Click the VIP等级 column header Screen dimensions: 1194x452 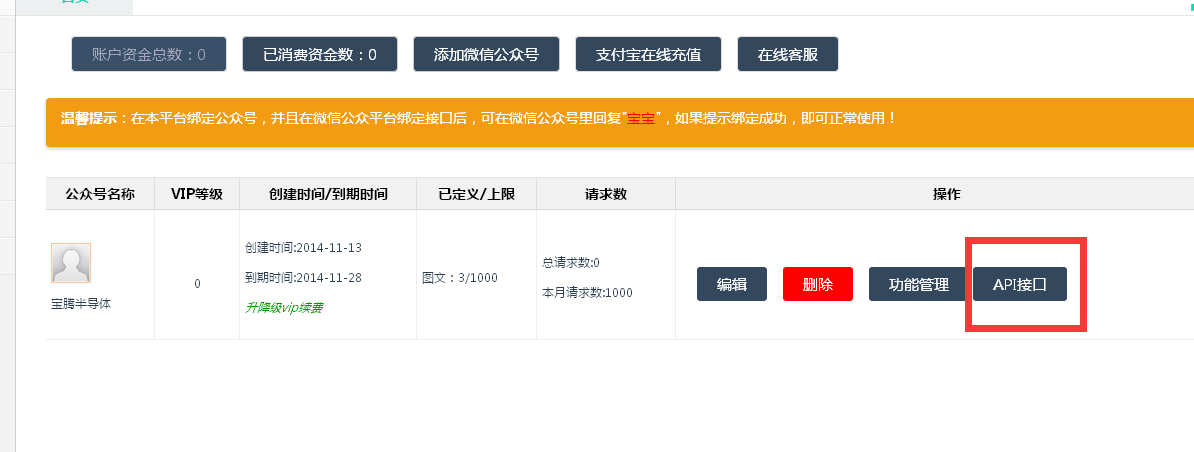tap(197, 194)
